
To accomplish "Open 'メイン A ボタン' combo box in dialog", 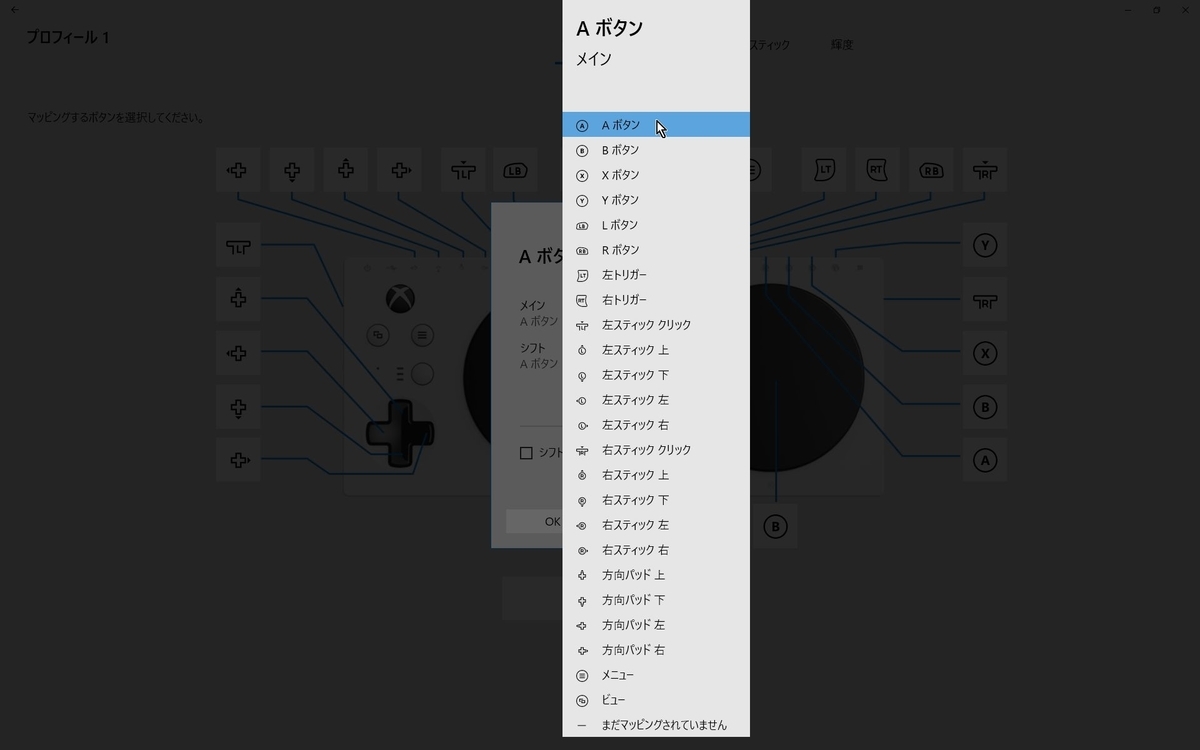I will coord(541,313).
